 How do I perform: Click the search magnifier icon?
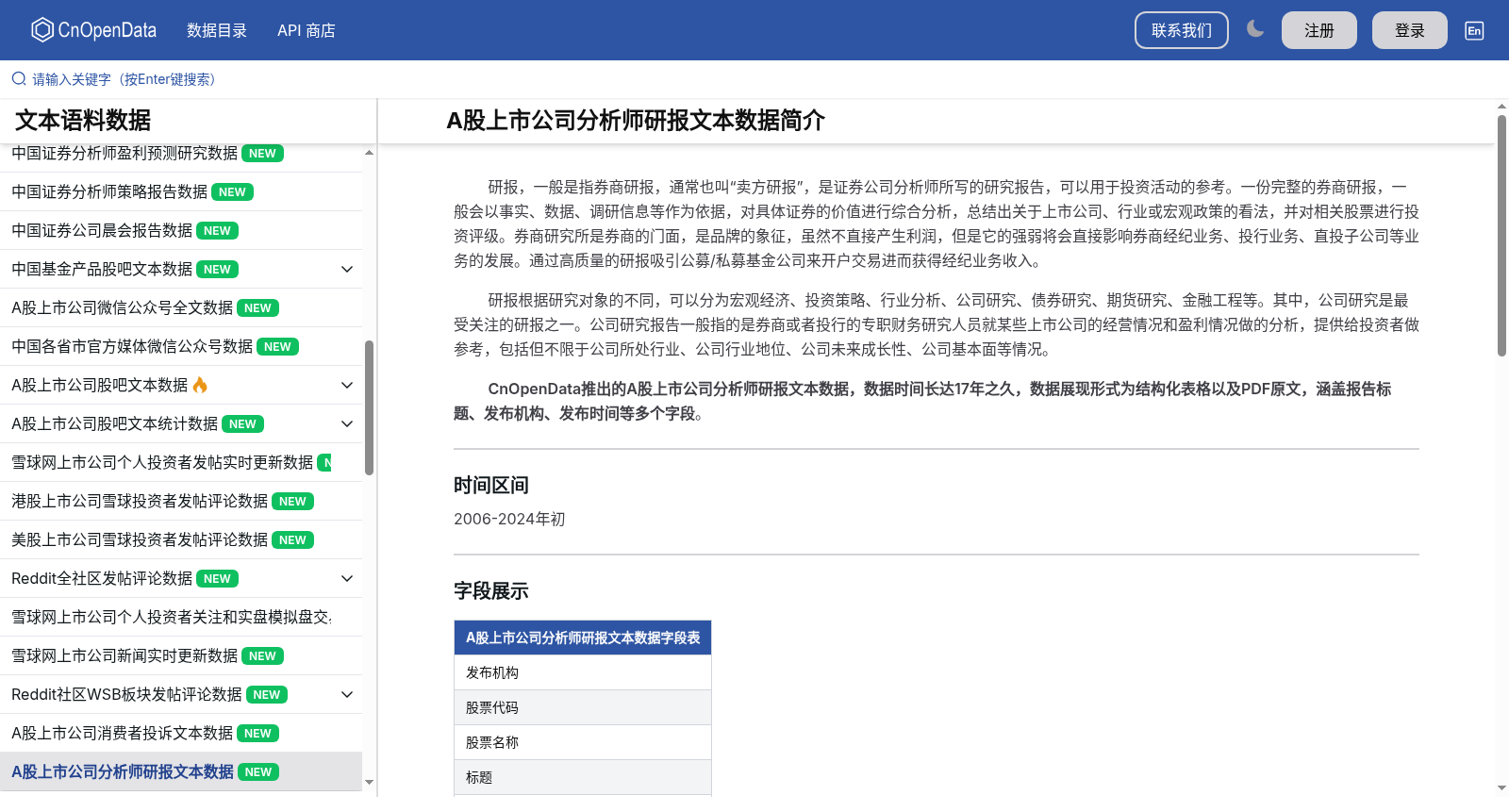click(x=19, y=79)
